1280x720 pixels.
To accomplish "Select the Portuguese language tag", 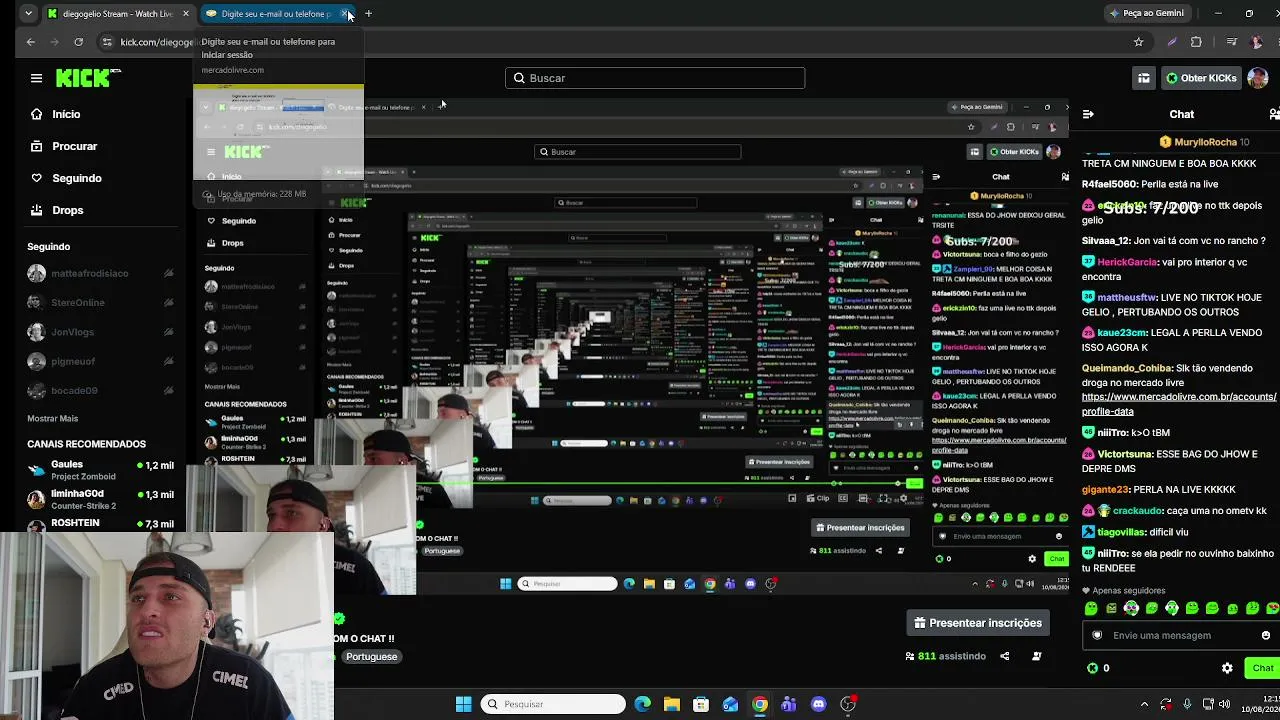I will [x=372, y=656].
